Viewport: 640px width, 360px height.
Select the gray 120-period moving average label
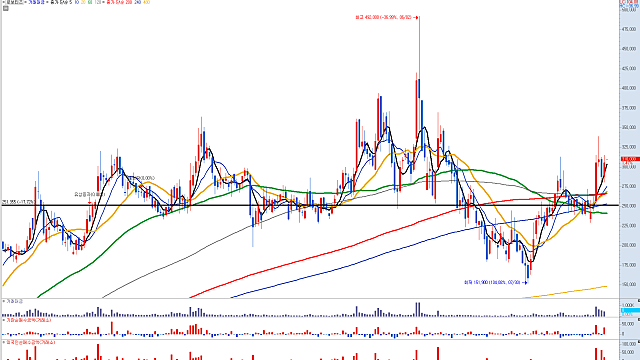coord(98,2)
